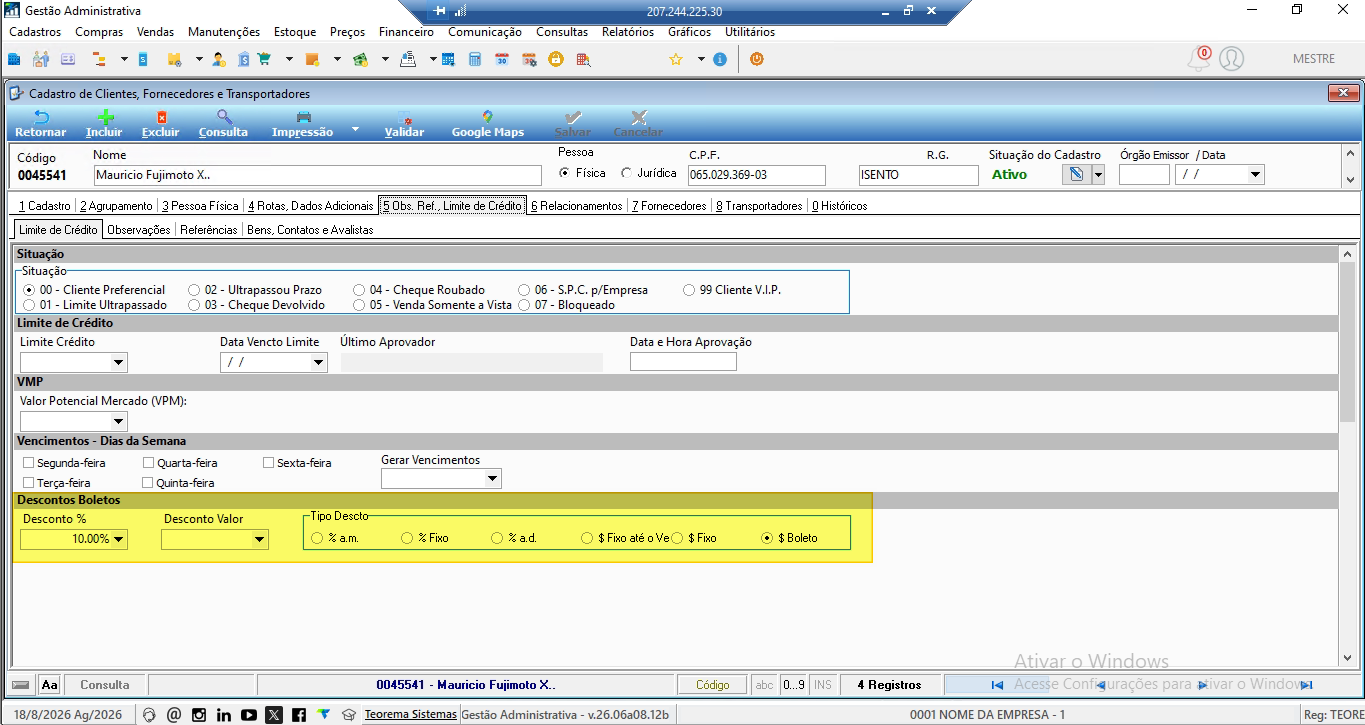1365x725 pixels.
Task: Open the calculator icon in top toolbar
Action: [475, 59]
